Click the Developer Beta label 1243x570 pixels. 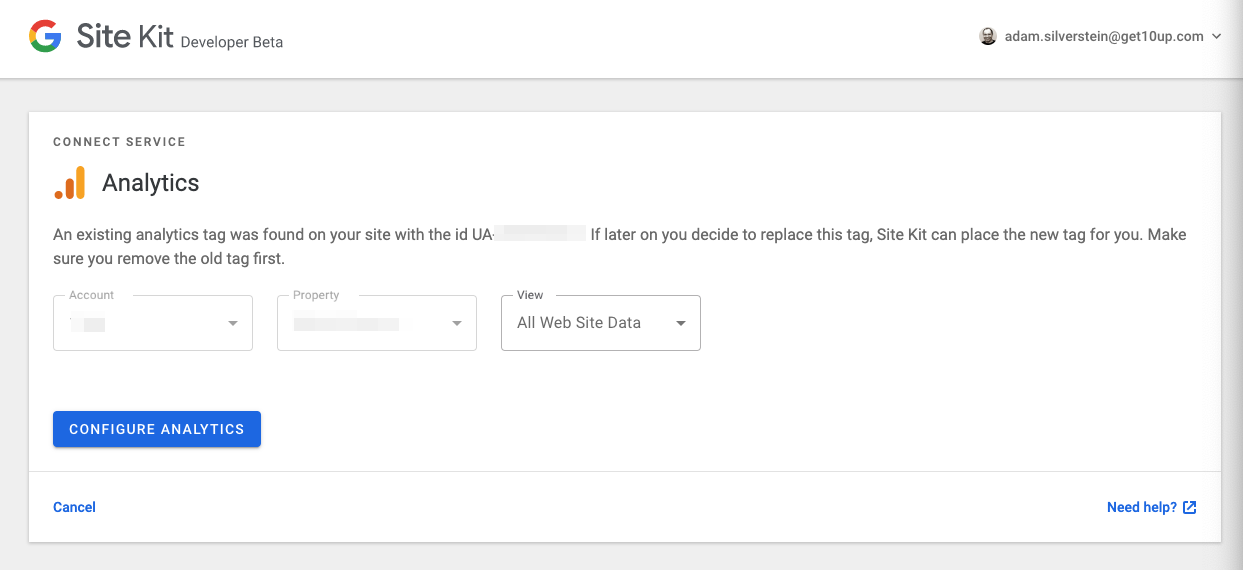coord(232,42)
